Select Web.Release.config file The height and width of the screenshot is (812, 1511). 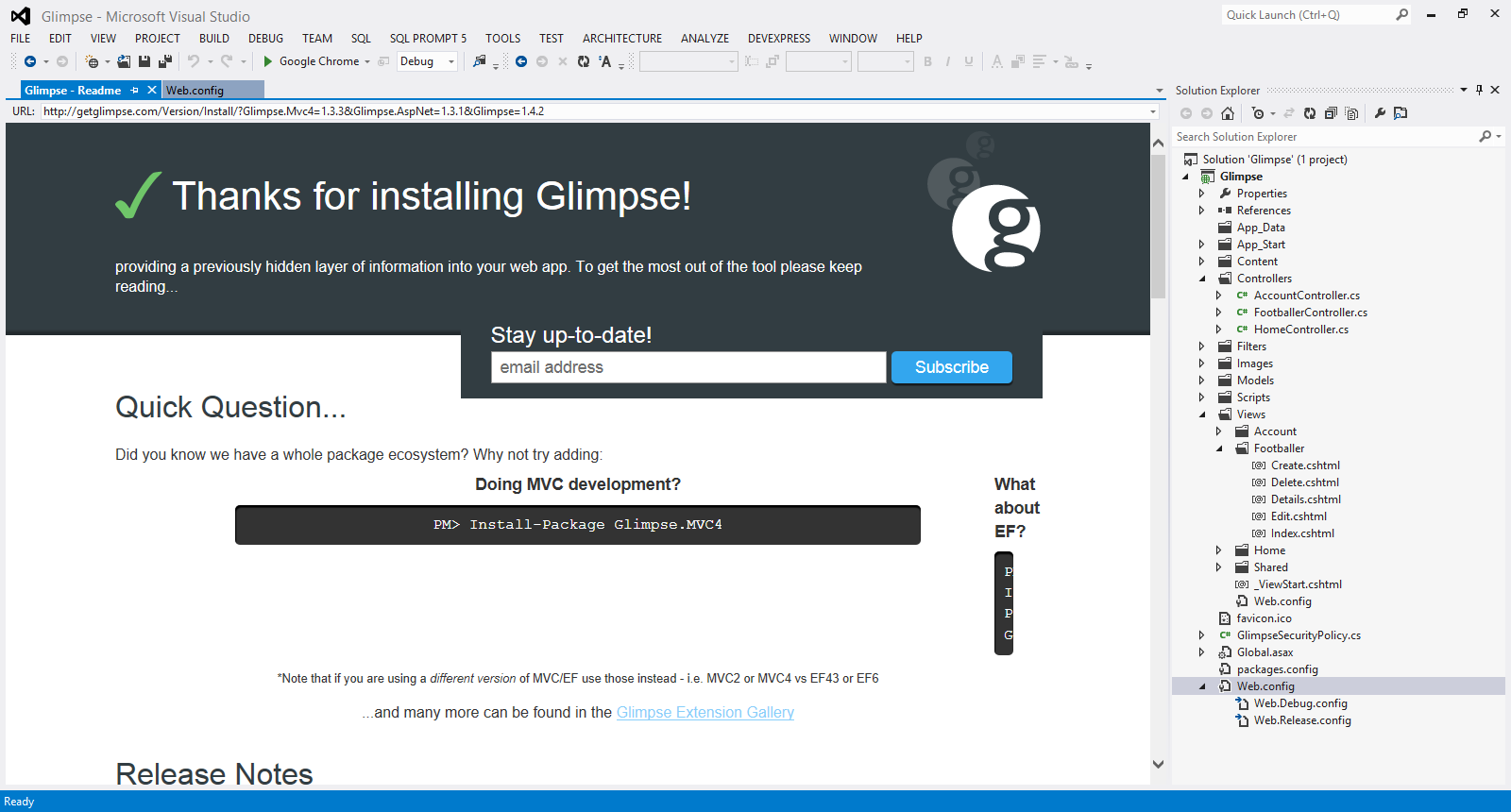pyautogui.click(x=1302, y=720)
